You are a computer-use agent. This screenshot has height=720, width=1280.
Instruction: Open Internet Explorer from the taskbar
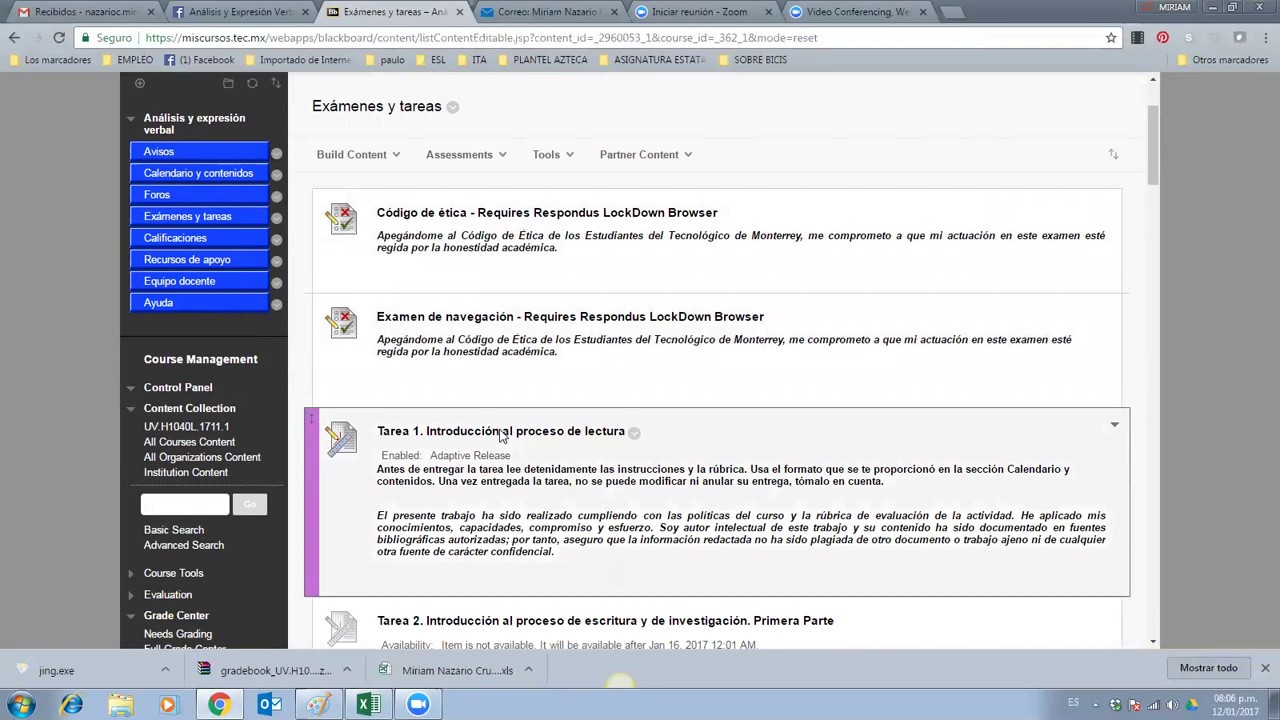[71, 705]
